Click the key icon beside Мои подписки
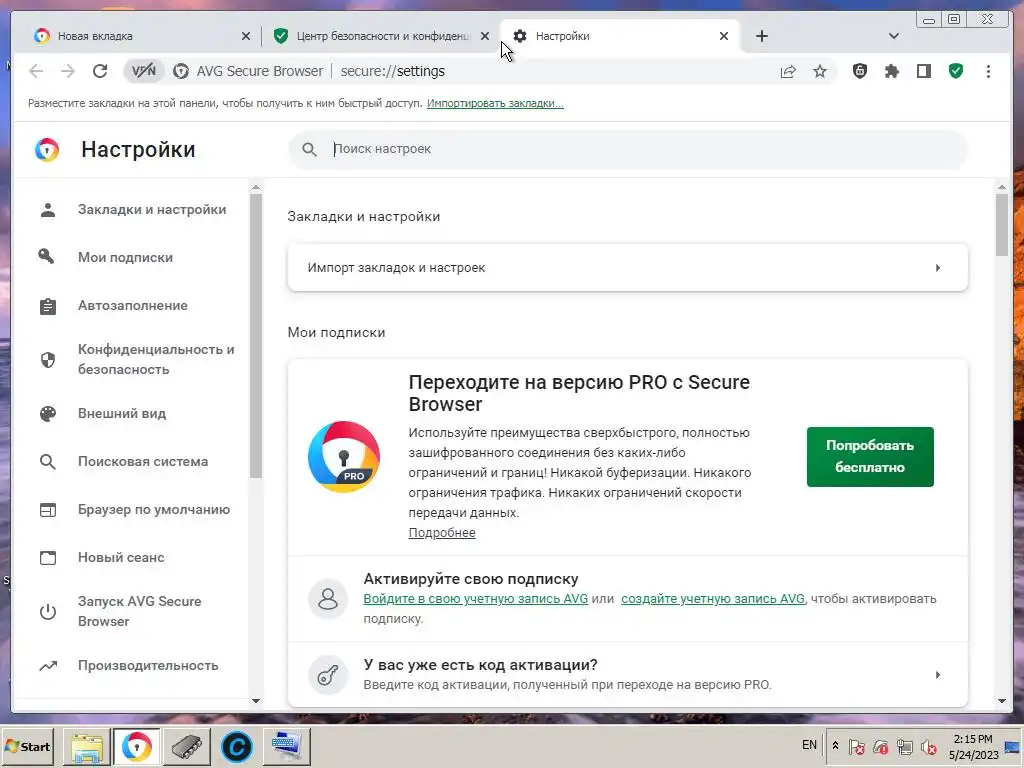This screenshot has height=768, width=1024. click(46, 257)
